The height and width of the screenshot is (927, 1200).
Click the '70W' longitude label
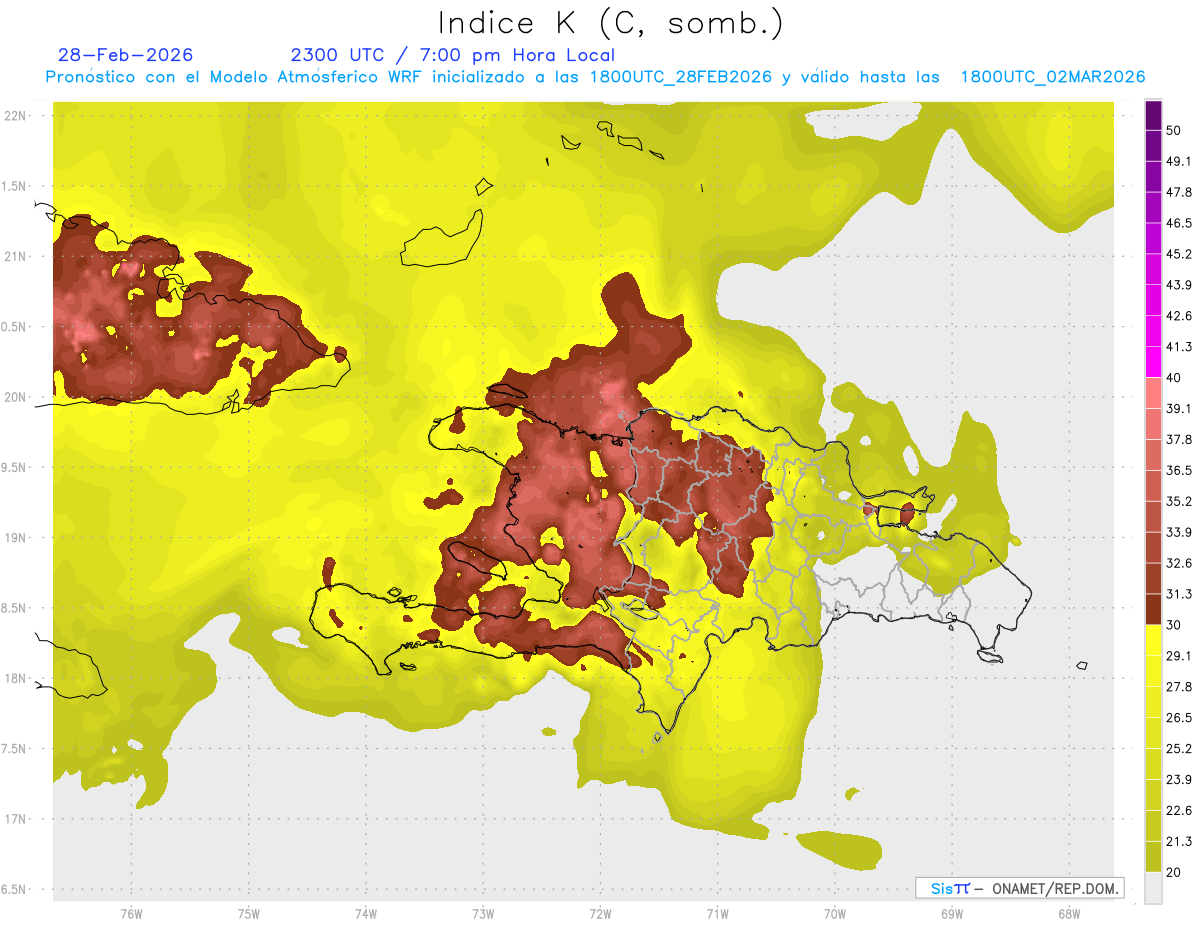coord(835,914)
